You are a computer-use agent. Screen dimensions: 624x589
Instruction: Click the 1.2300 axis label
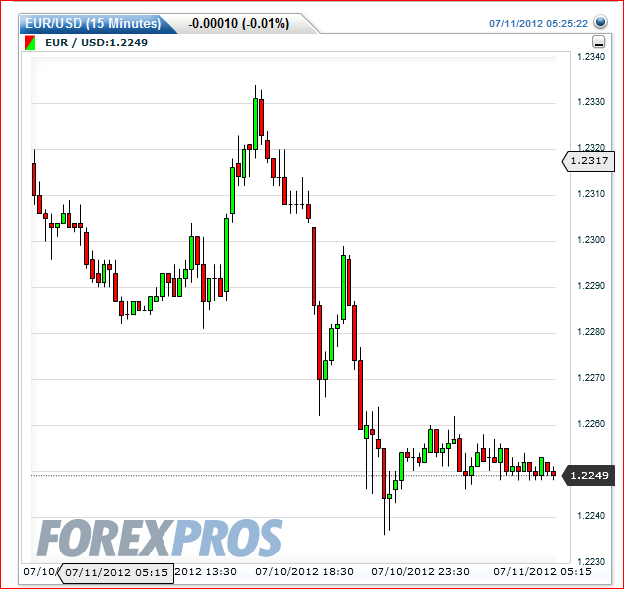(x=591, y=240)
